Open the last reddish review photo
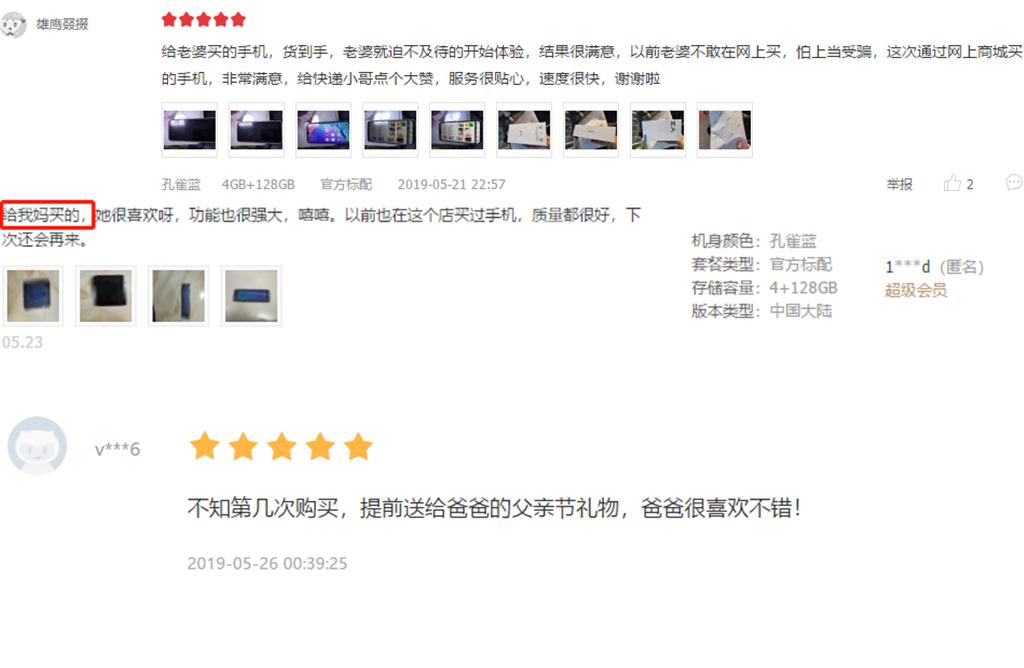Viewport: 1024px width, 668px height. click(725, 130)
